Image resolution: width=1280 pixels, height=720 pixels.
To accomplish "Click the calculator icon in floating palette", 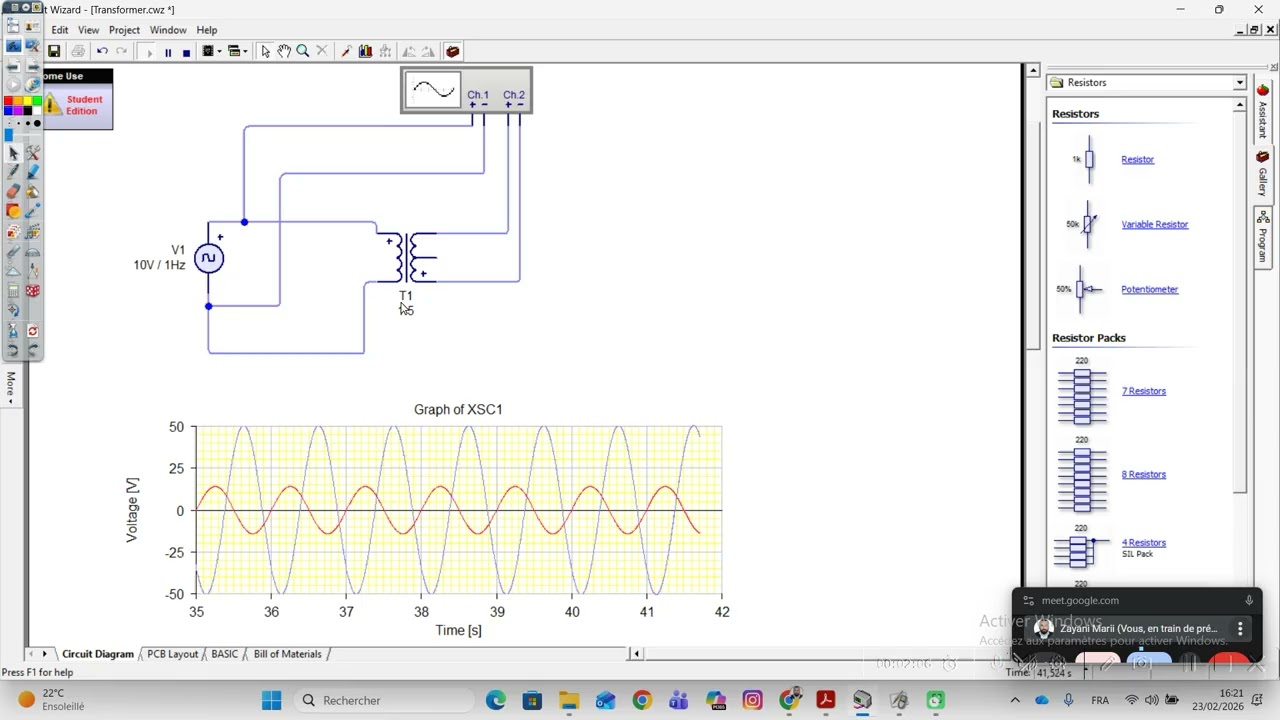I will click(13, 291).
